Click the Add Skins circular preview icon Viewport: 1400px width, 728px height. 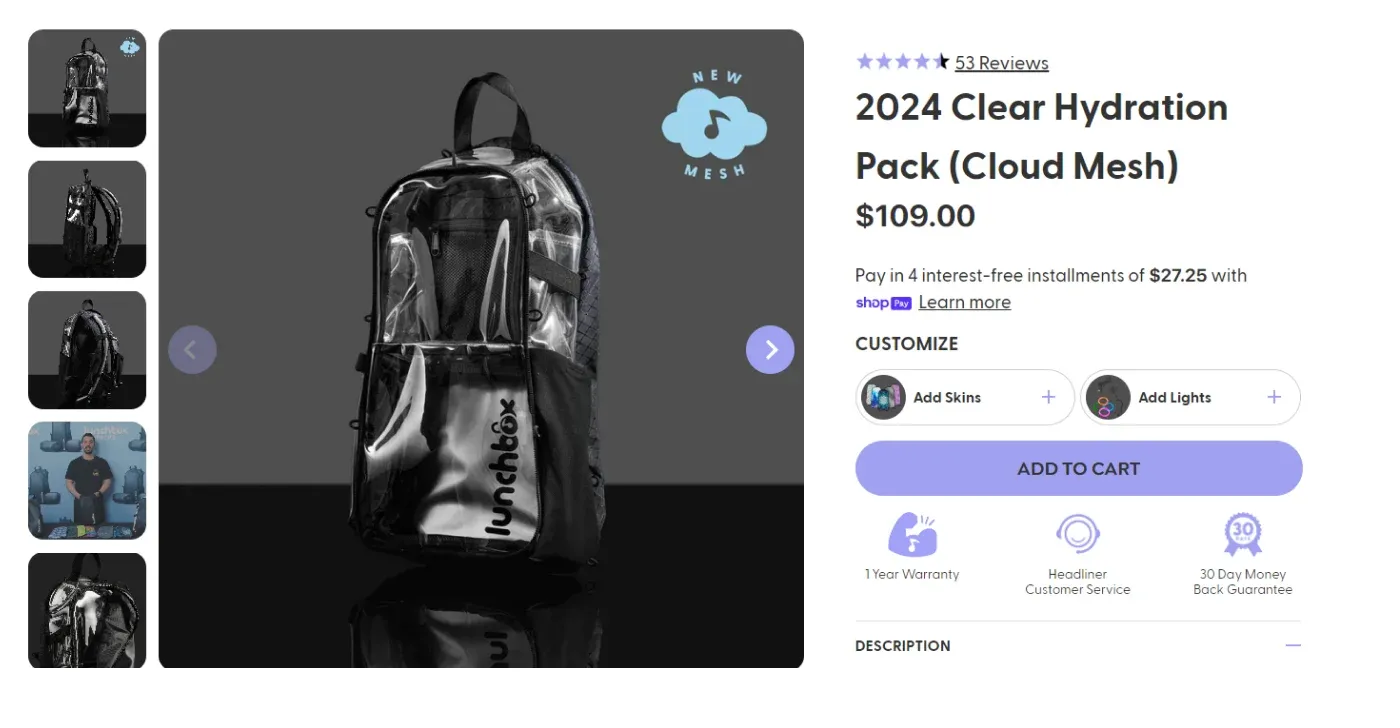(x=882, y=397)
